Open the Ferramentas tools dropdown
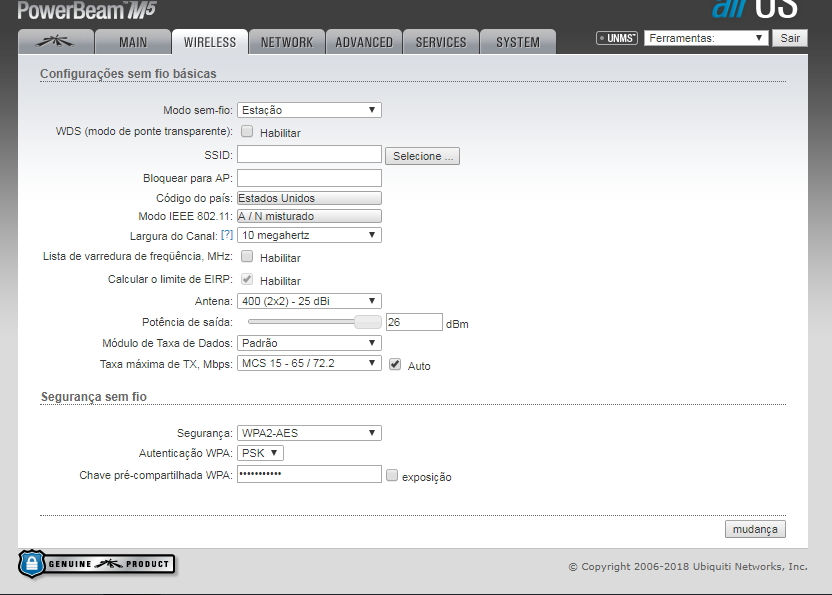This screenshot has height=595, width=832. 706,38
